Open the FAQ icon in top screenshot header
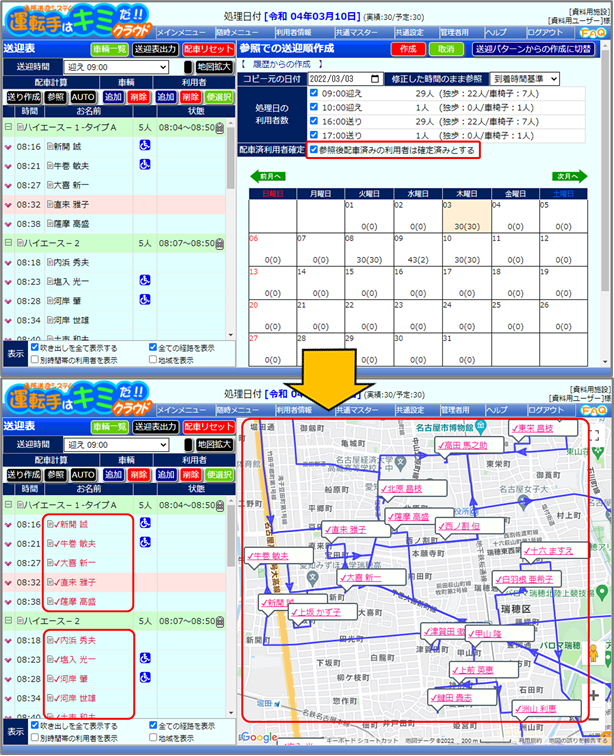The width and height of the screenshot is (614, 756). 592,32
